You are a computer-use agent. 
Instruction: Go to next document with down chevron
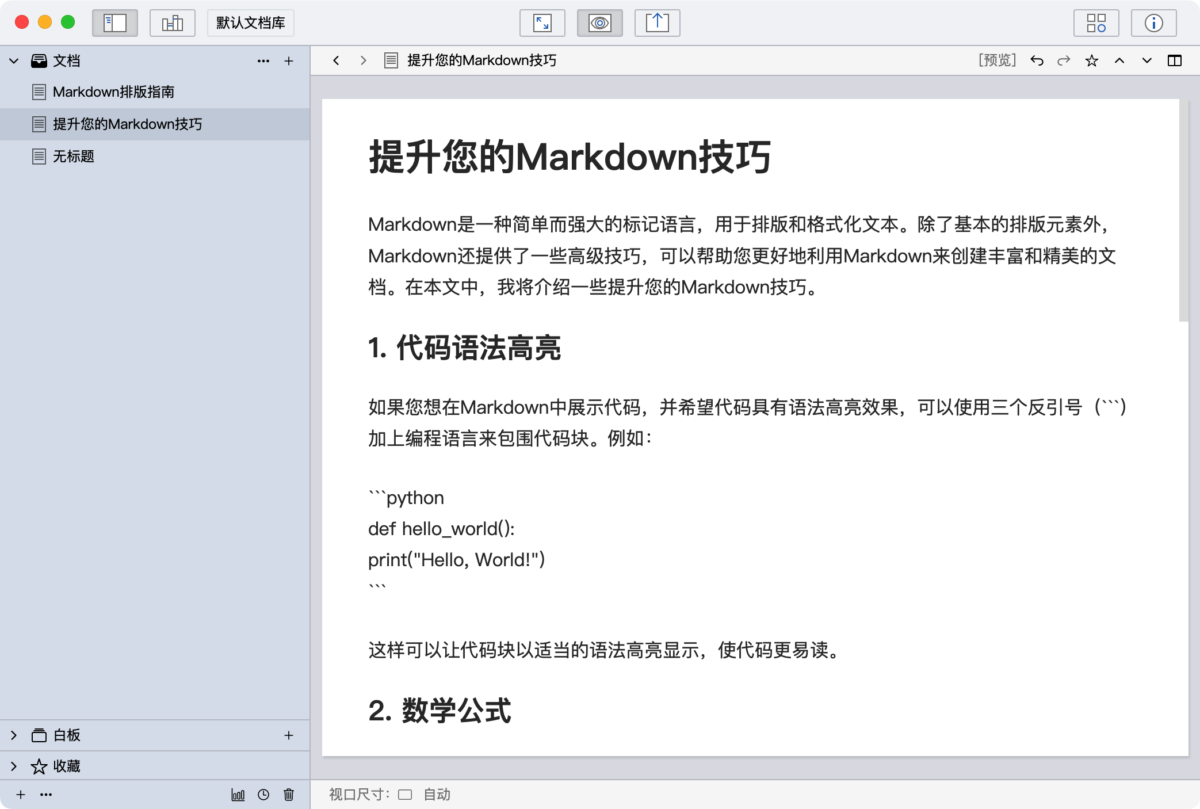[1147, 61]
